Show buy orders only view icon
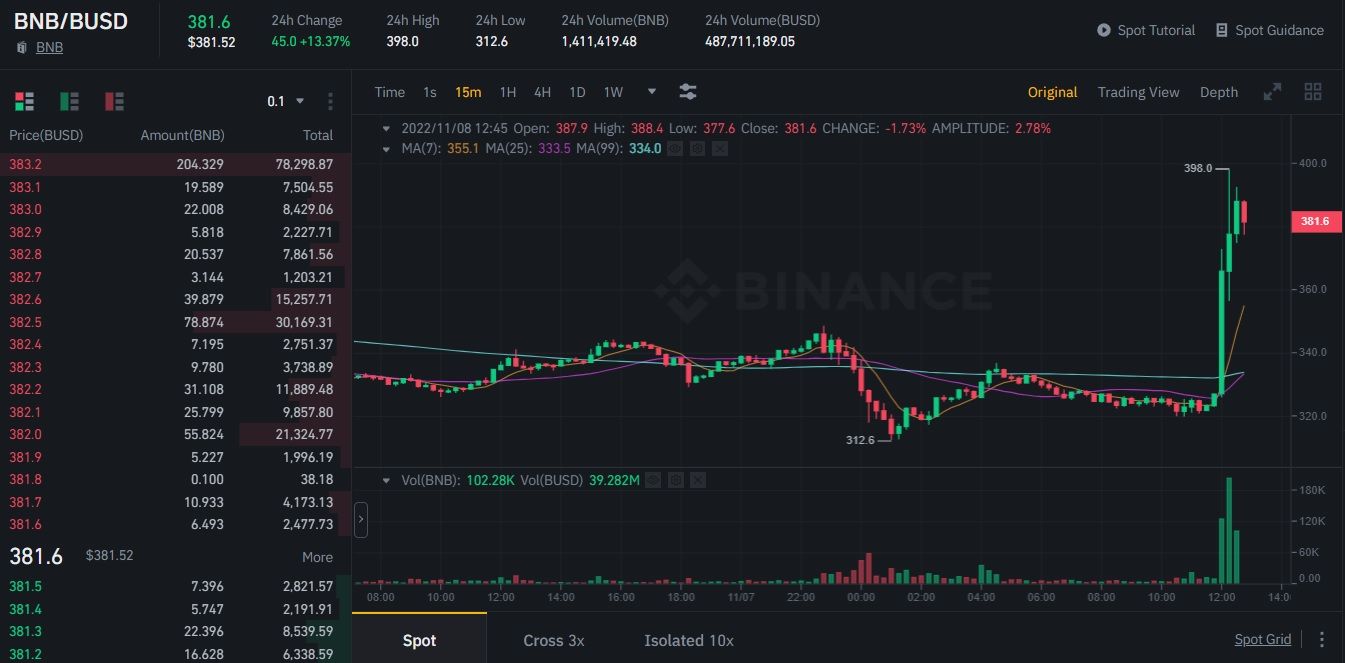Screen dimensions: 1345x663 click(70, 101)
